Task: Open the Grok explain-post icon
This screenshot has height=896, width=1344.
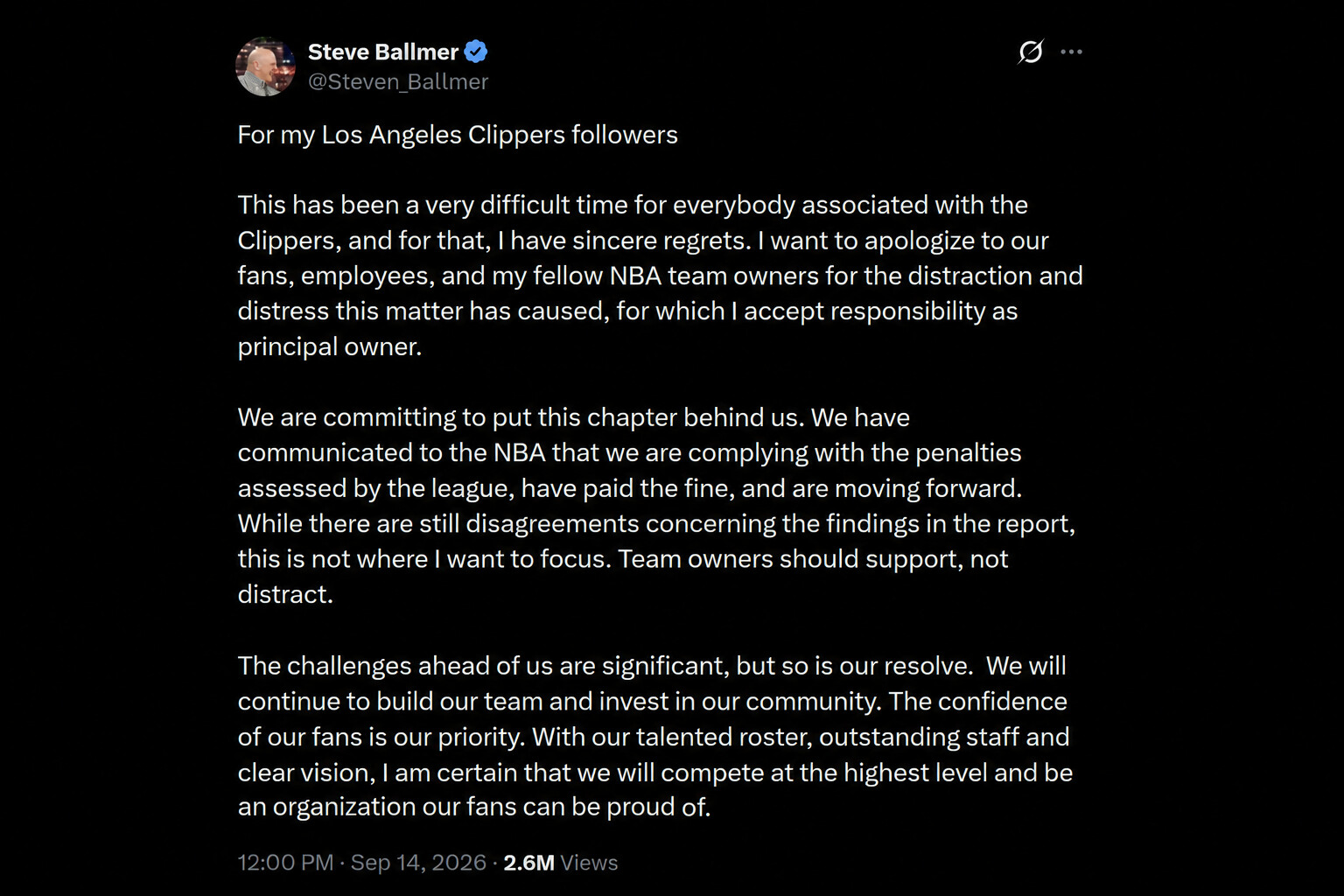Action: [1031, 52]
